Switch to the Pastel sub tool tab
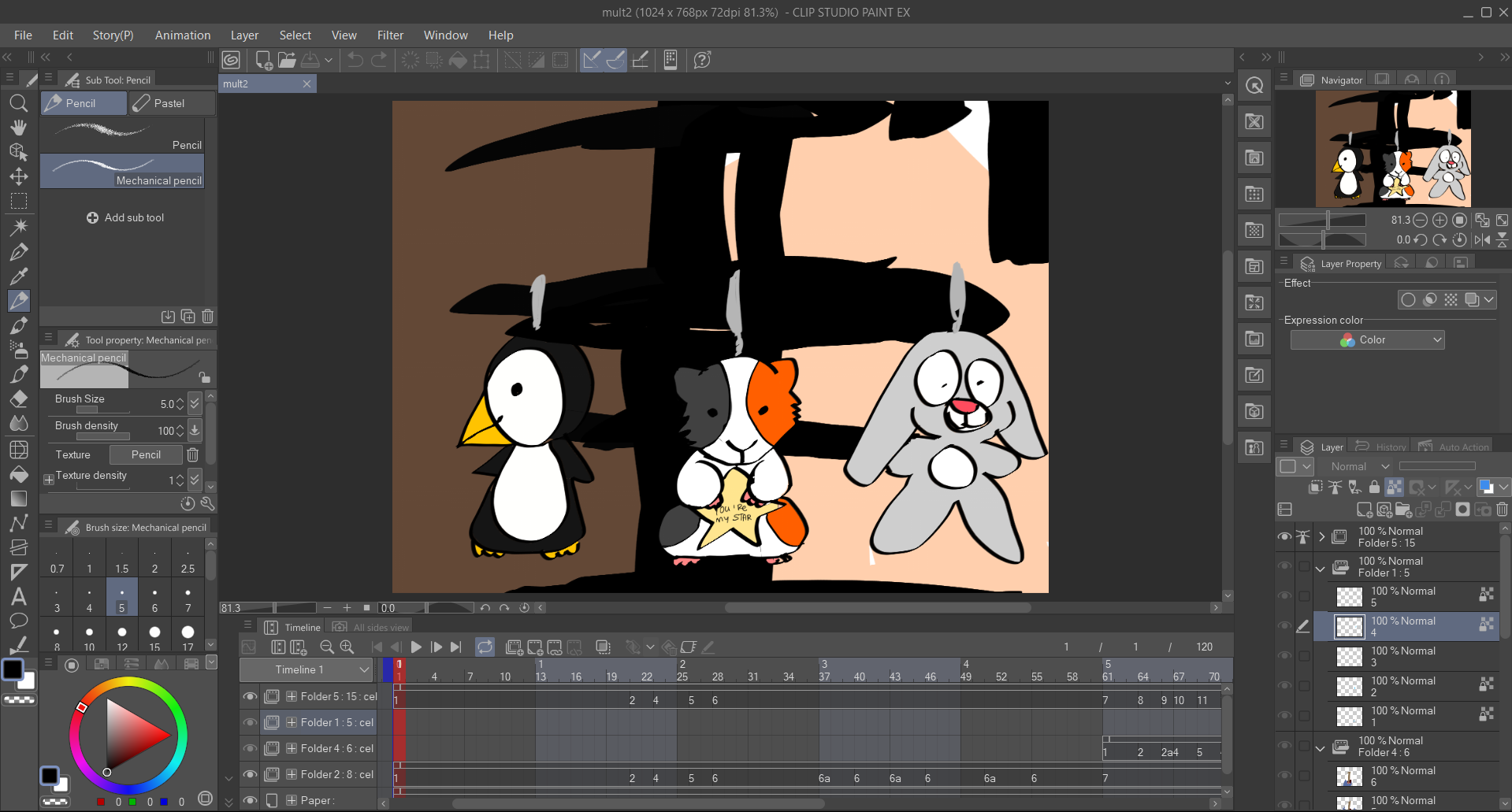Screen dimensions: 1512x812 (171, 103)
